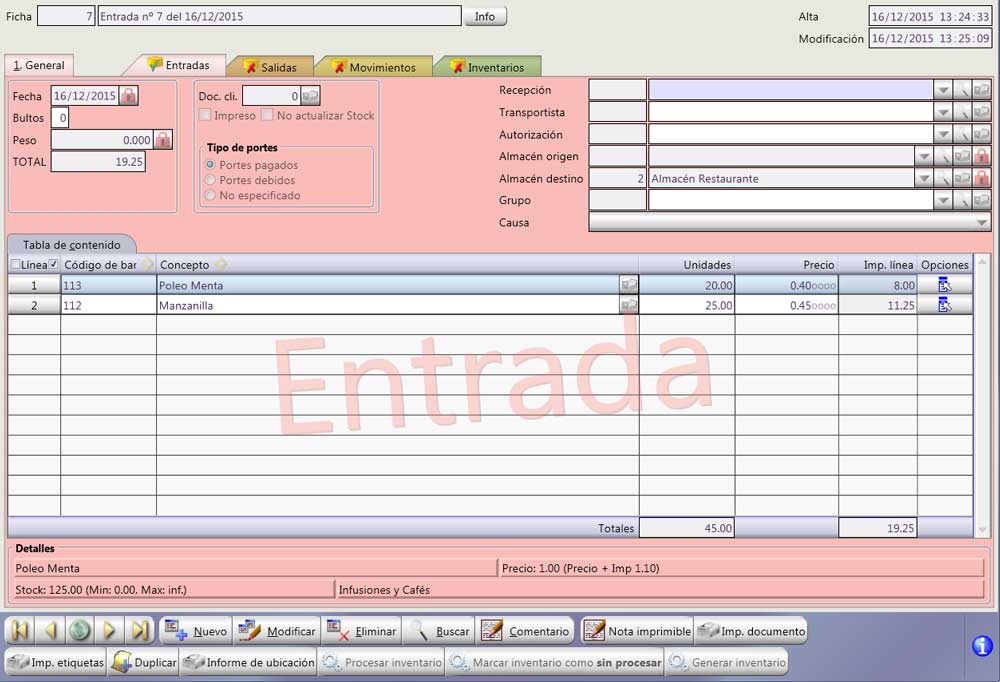Click the Duplicar button

tap(143, 662)
